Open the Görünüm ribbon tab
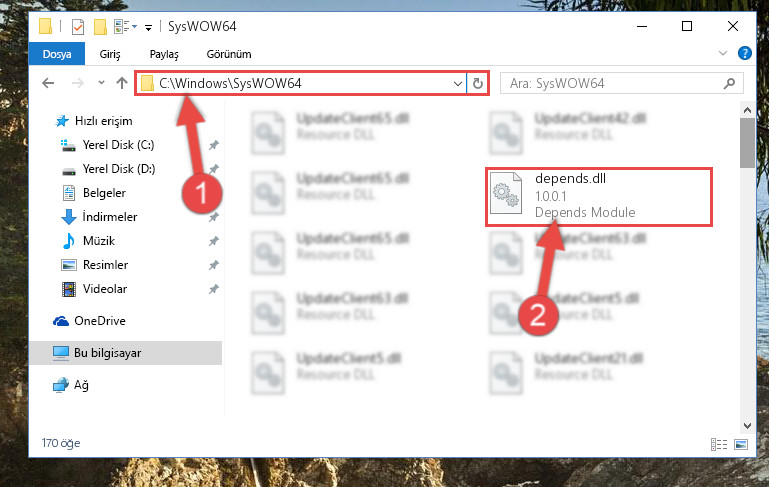769x487 pixels. (229, 54)
